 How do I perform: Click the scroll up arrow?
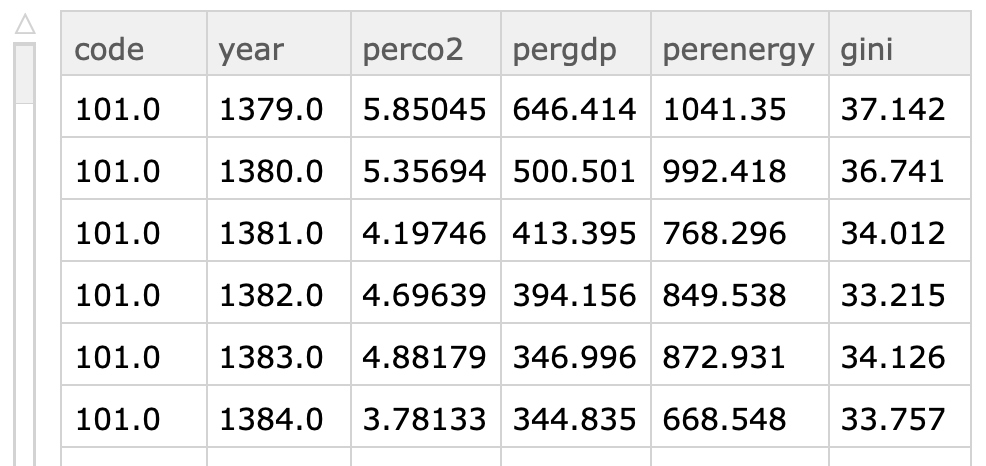(25, 25)
